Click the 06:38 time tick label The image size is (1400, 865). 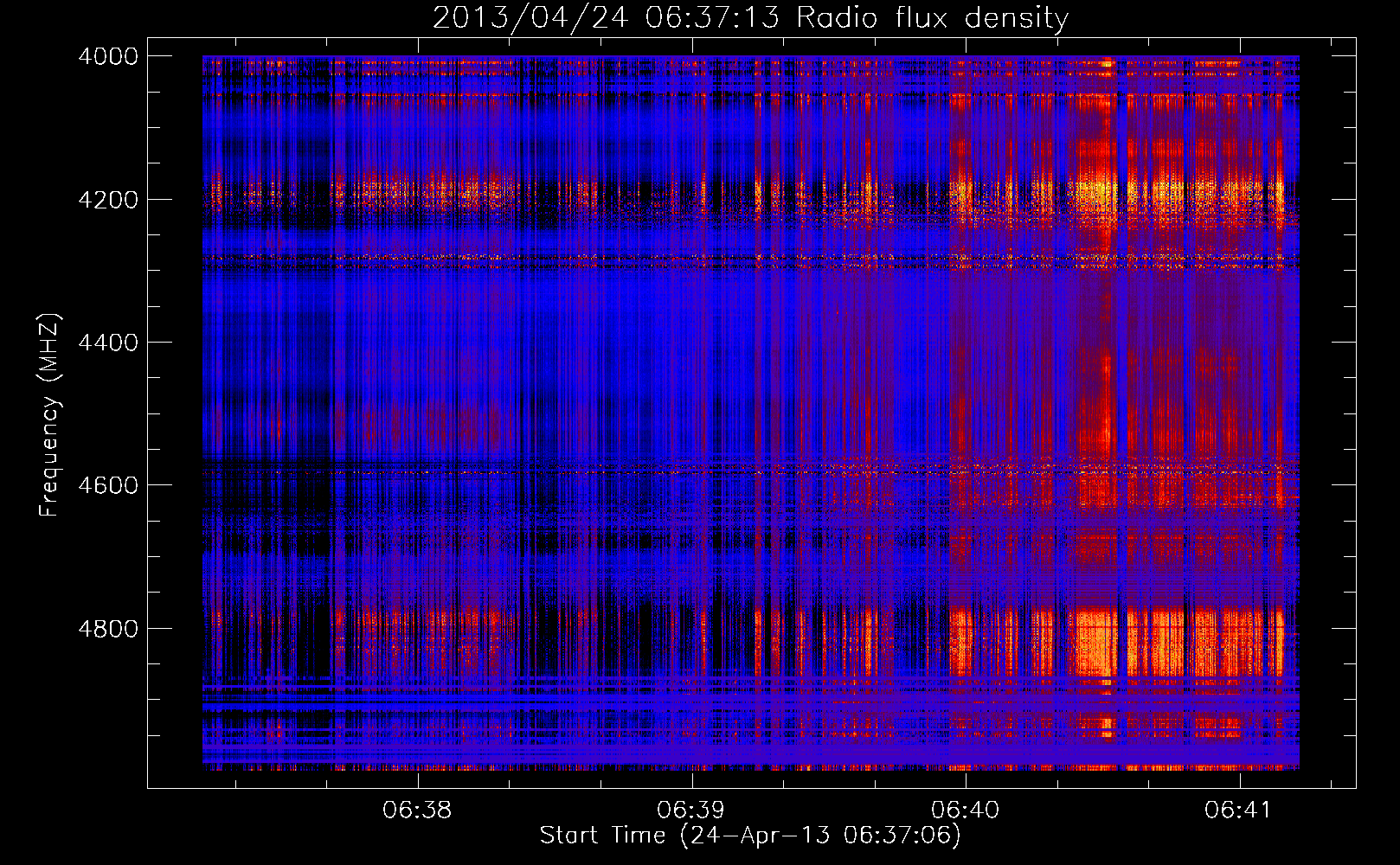pos(417,811)
